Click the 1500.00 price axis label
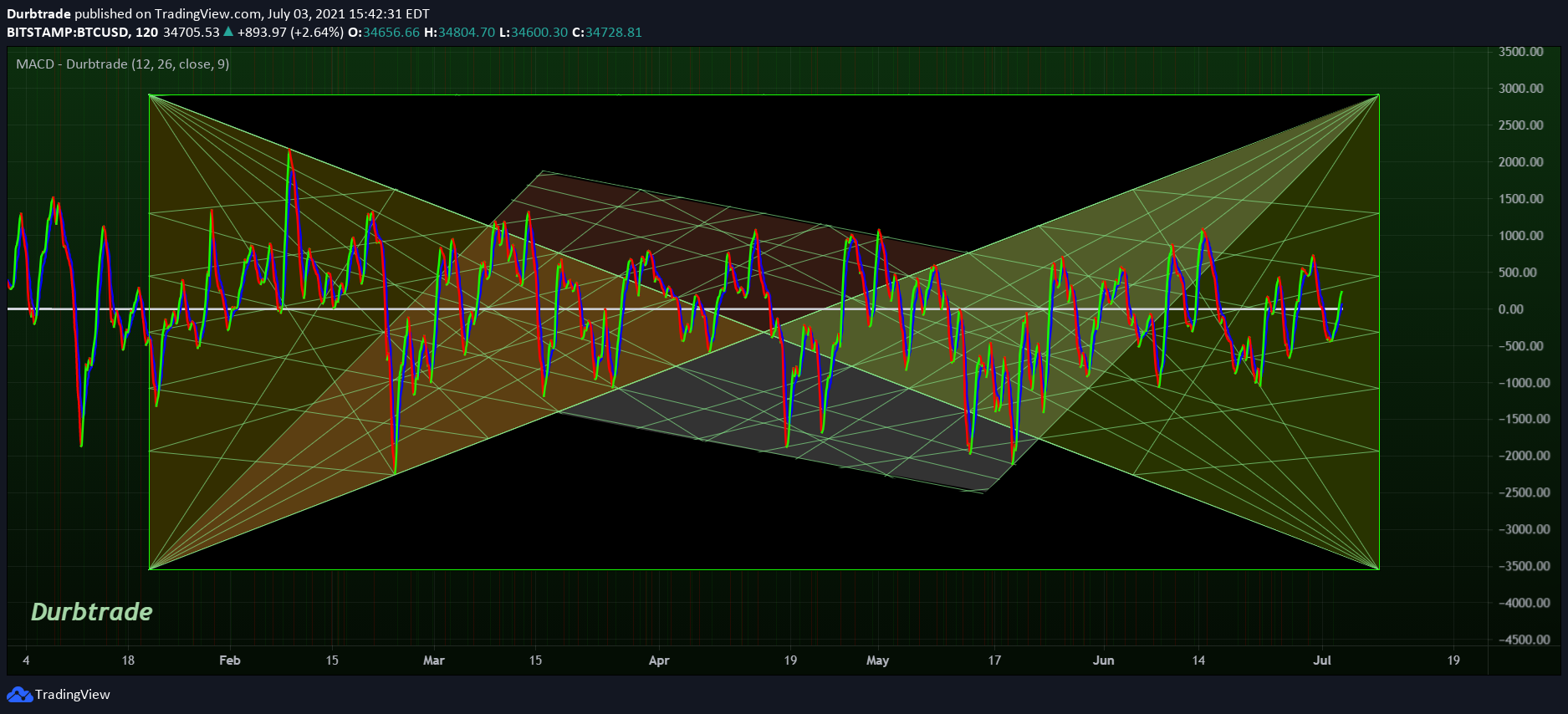This screenshot has width=1568, height=714. tap(1521, 199)
